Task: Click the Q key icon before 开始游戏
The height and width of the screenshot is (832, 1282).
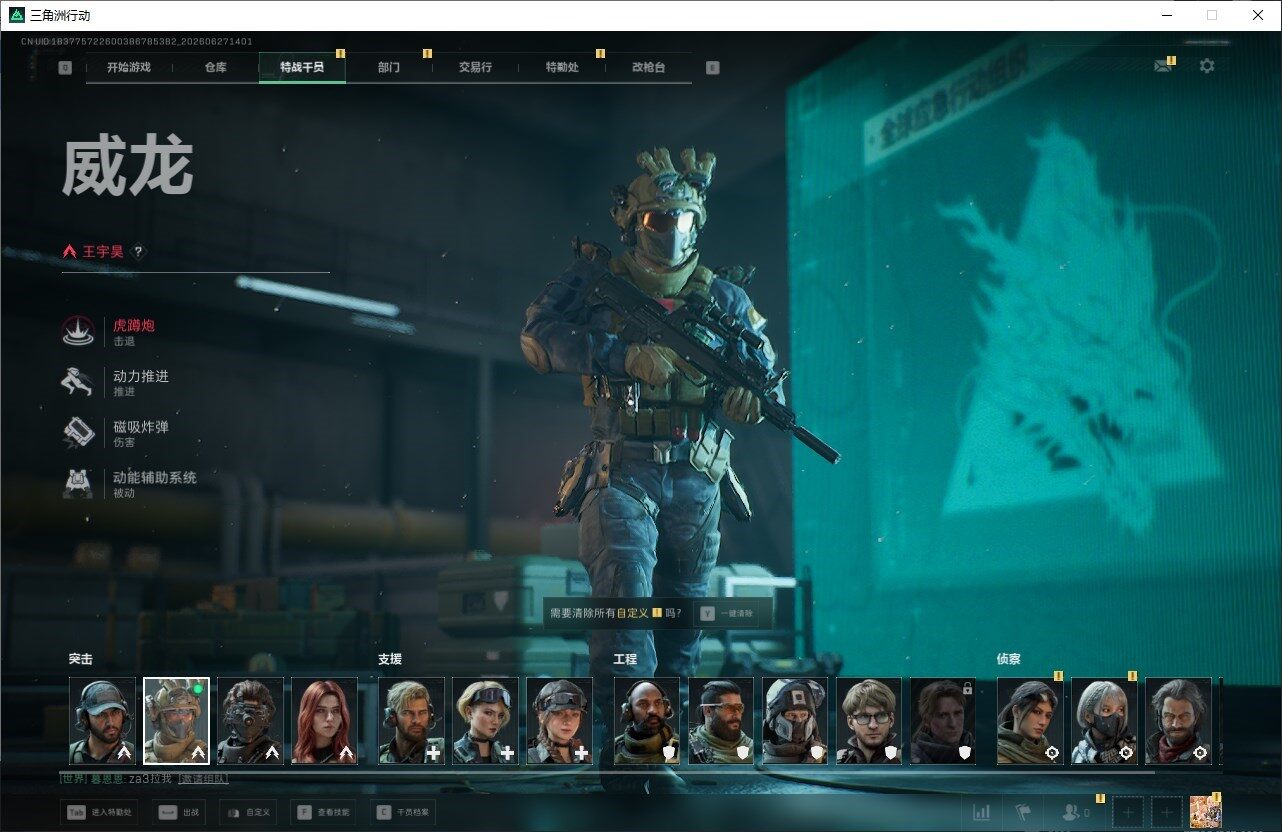Action: tap(65, 68)
